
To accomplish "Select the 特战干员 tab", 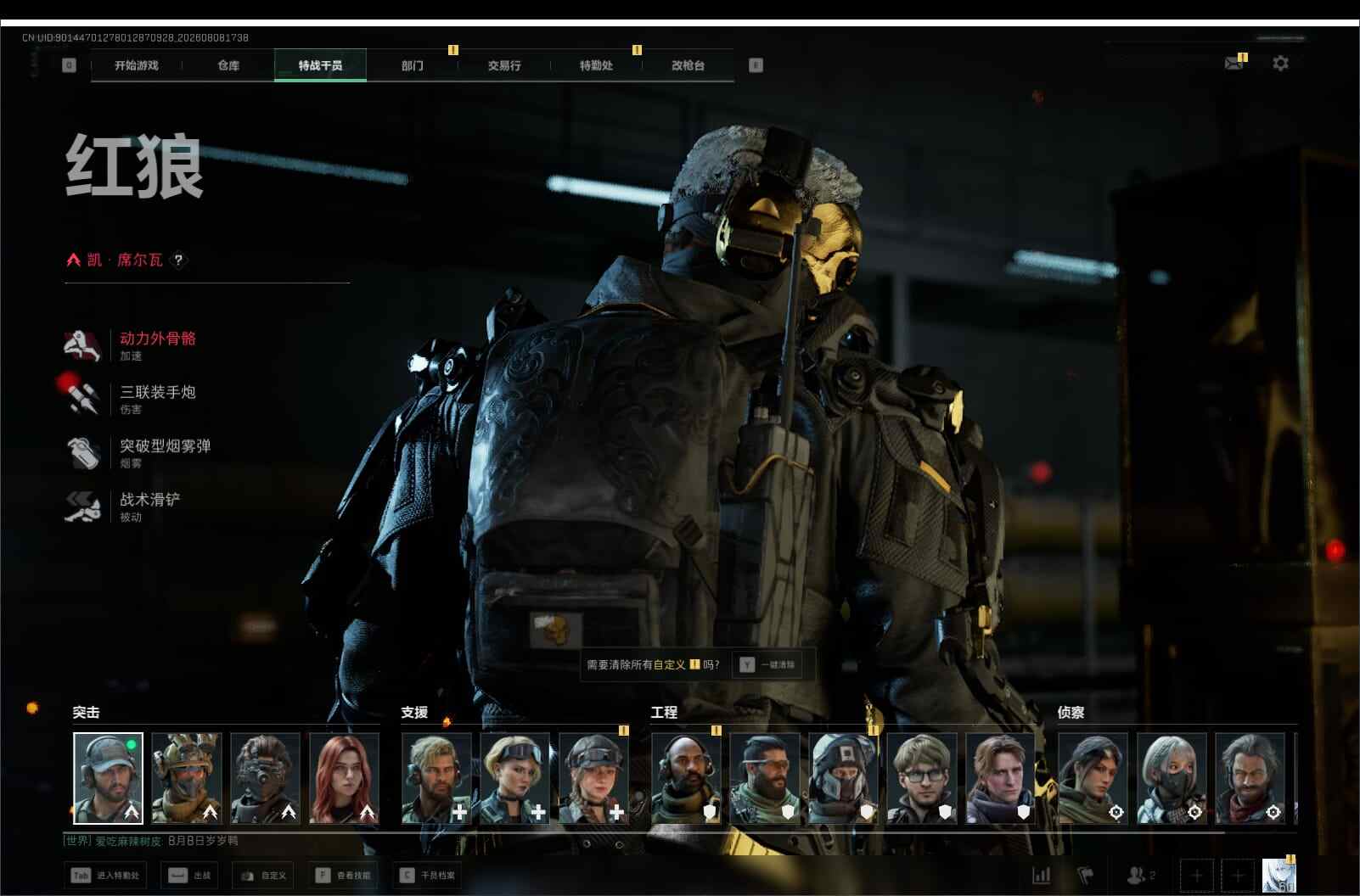I will [x=320, y=65].
